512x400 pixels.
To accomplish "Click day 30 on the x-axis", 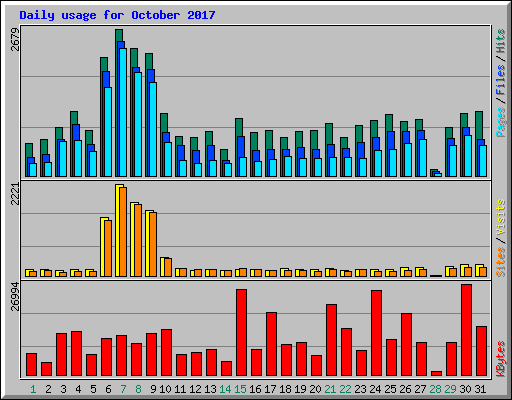I will (465, 389).
